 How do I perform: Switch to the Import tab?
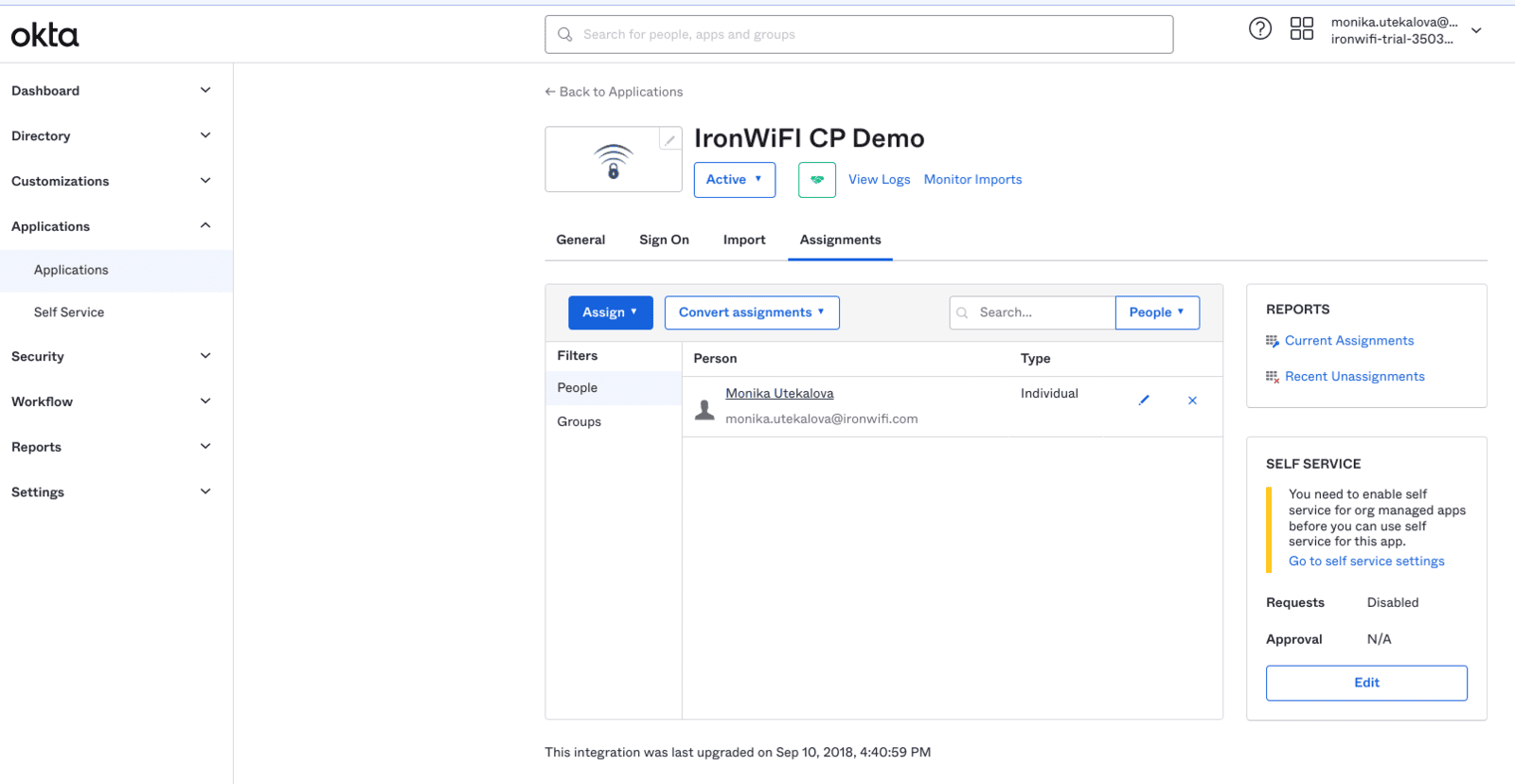[744, 241]
